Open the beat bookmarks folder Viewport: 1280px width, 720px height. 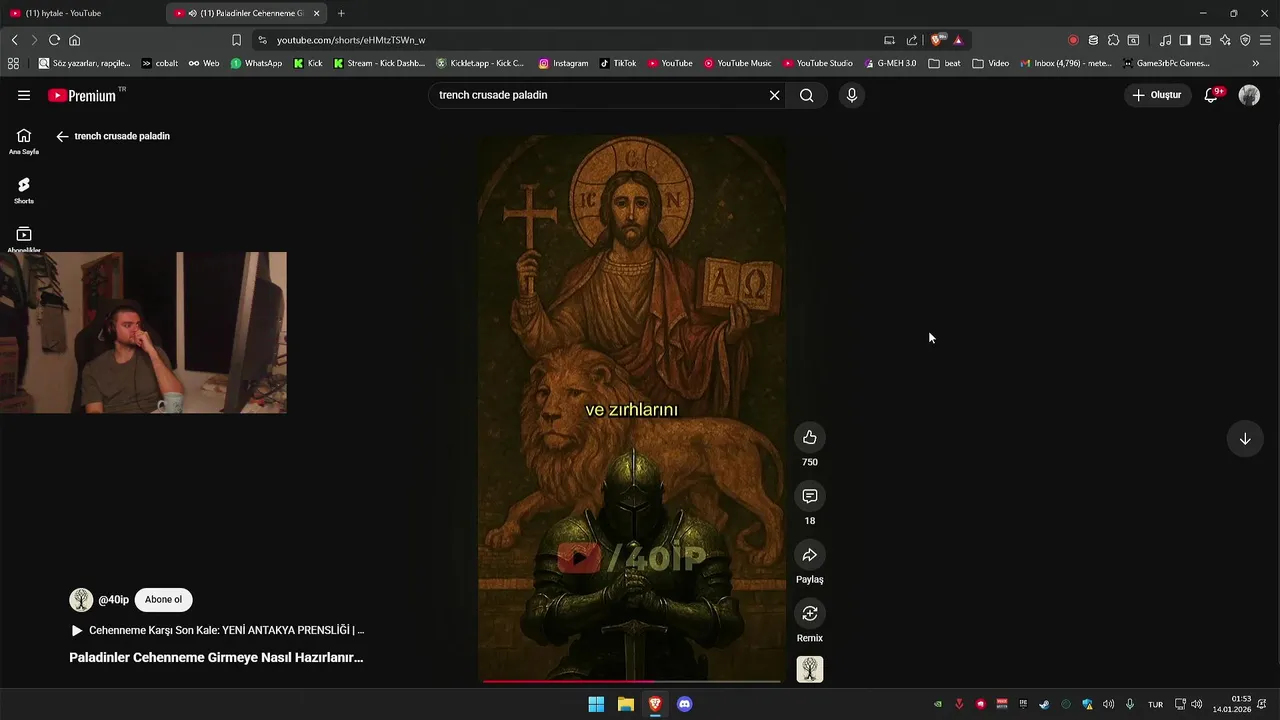[944, 63]
